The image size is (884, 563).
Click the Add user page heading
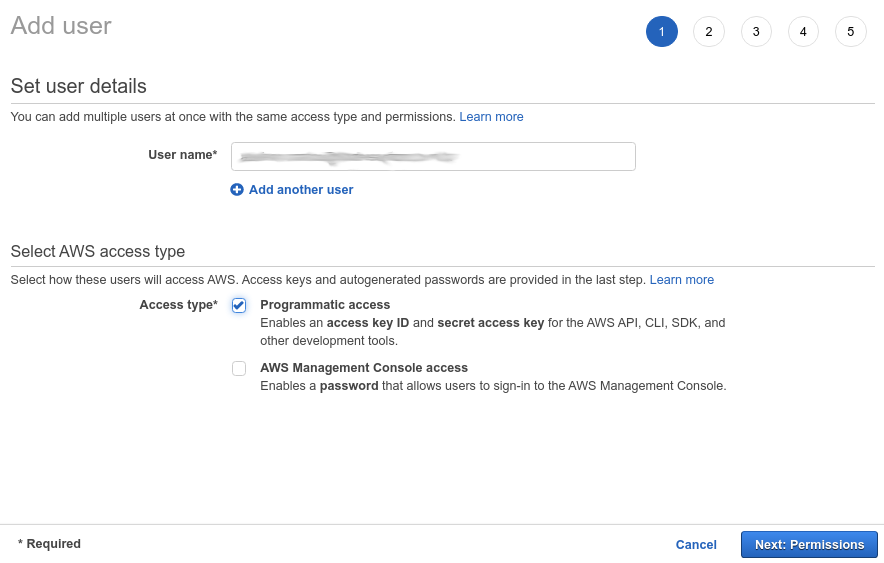click(x=61, y=26)
